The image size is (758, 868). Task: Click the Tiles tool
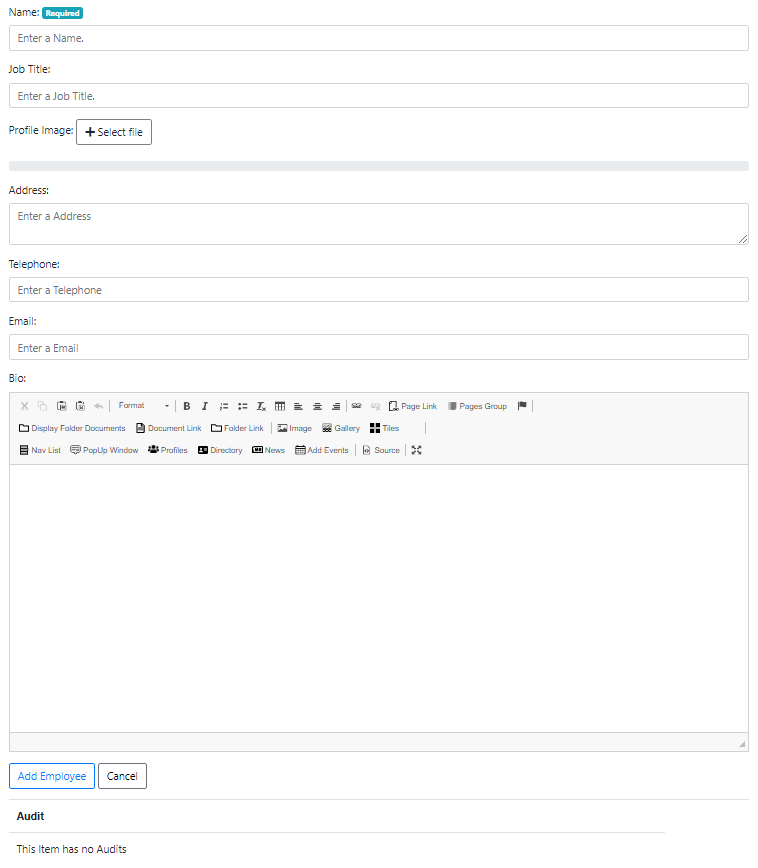(385, 428)
